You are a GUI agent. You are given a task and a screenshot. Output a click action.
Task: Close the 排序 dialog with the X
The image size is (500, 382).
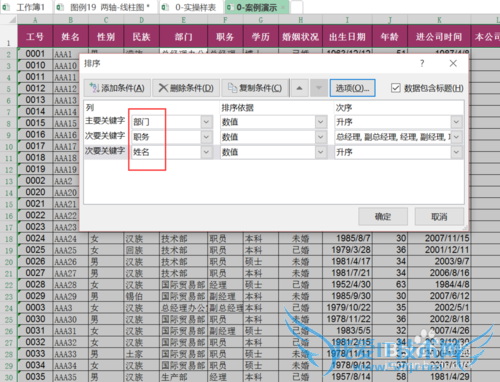pyautogui.click(x=453, y=63)
